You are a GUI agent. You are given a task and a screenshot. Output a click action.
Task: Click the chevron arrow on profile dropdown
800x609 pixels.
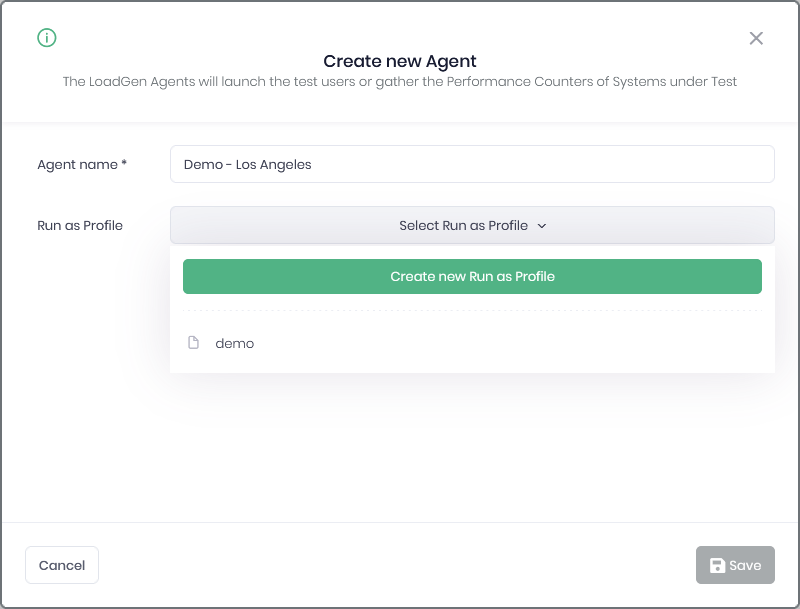pyautogui.click(x=542, y=226)
